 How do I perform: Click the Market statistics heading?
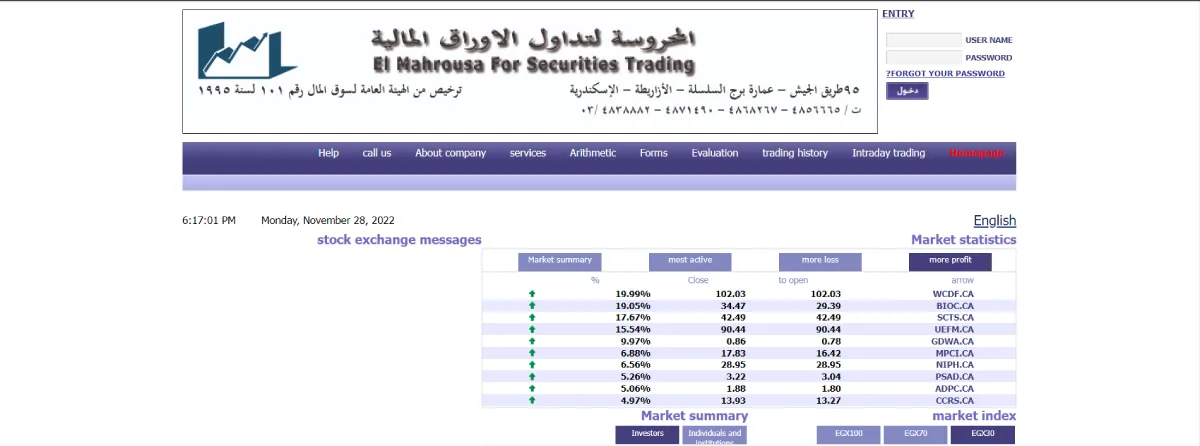[x=963, y=240]
